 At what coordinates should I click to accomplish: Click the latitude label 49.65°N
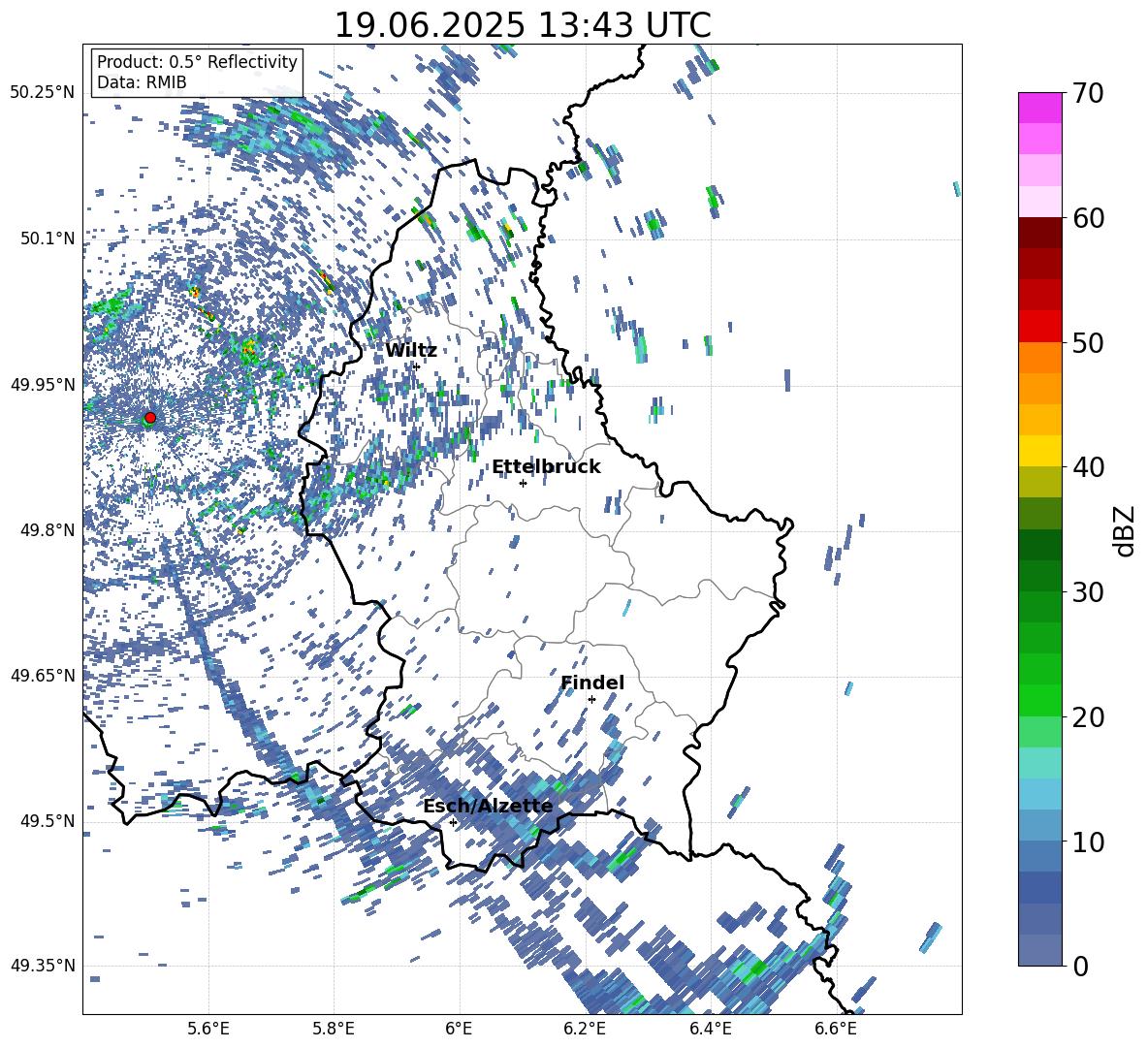[x=43, y=675]
